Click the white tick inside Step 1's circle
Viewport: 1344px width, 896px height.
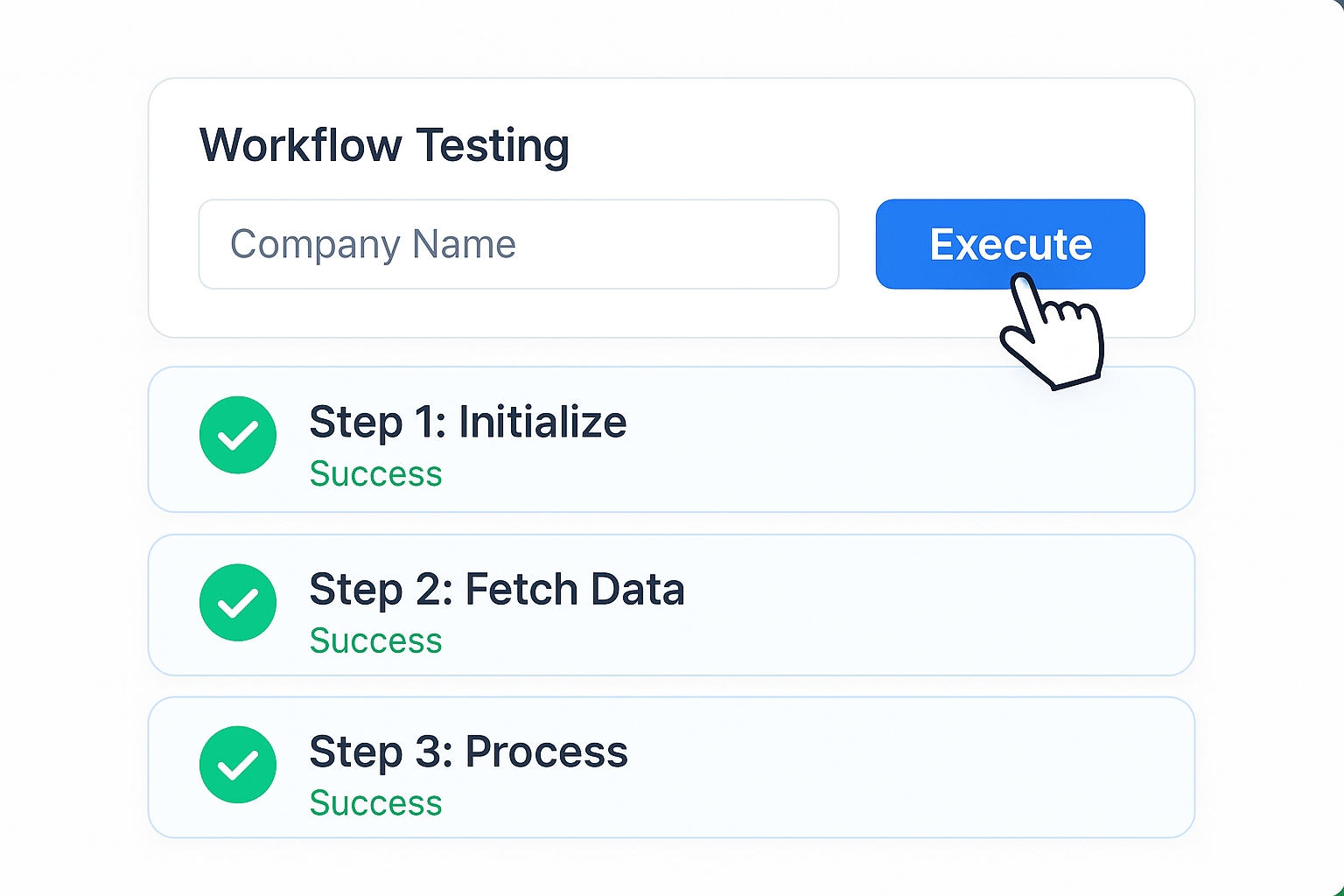point(238,436)
